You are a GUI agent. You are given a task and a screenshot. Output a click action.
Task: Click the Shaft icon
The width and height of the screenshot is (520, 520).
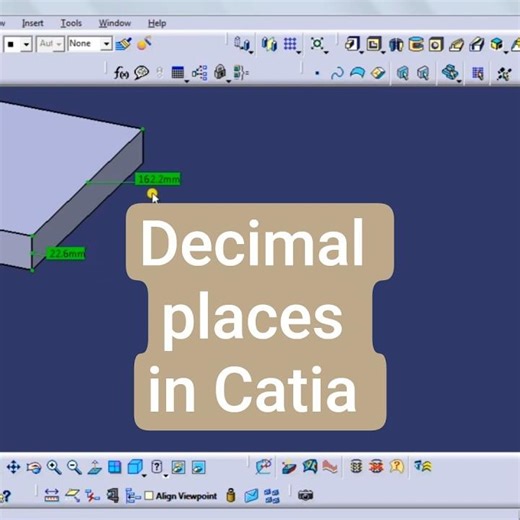(396, 44)
